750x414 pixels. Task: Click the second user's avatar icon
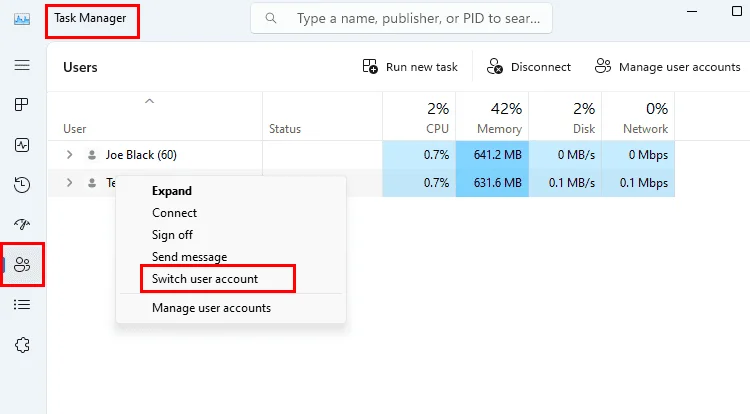coord(91,183)
